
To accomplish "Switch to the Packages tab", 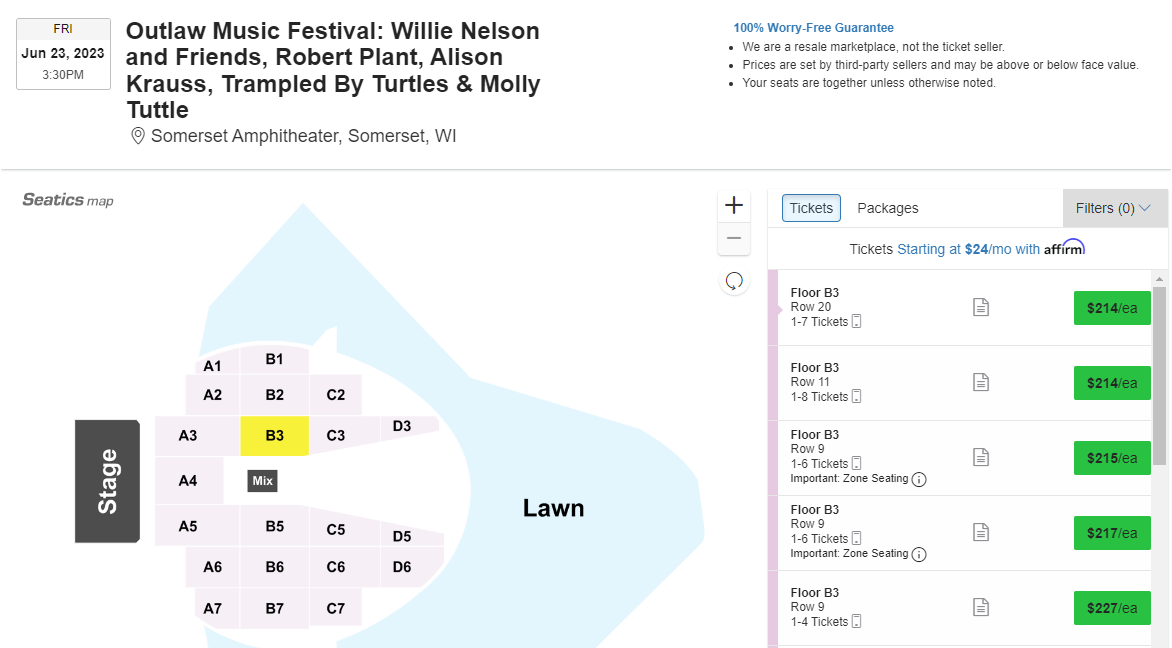I will coord(887,208).
